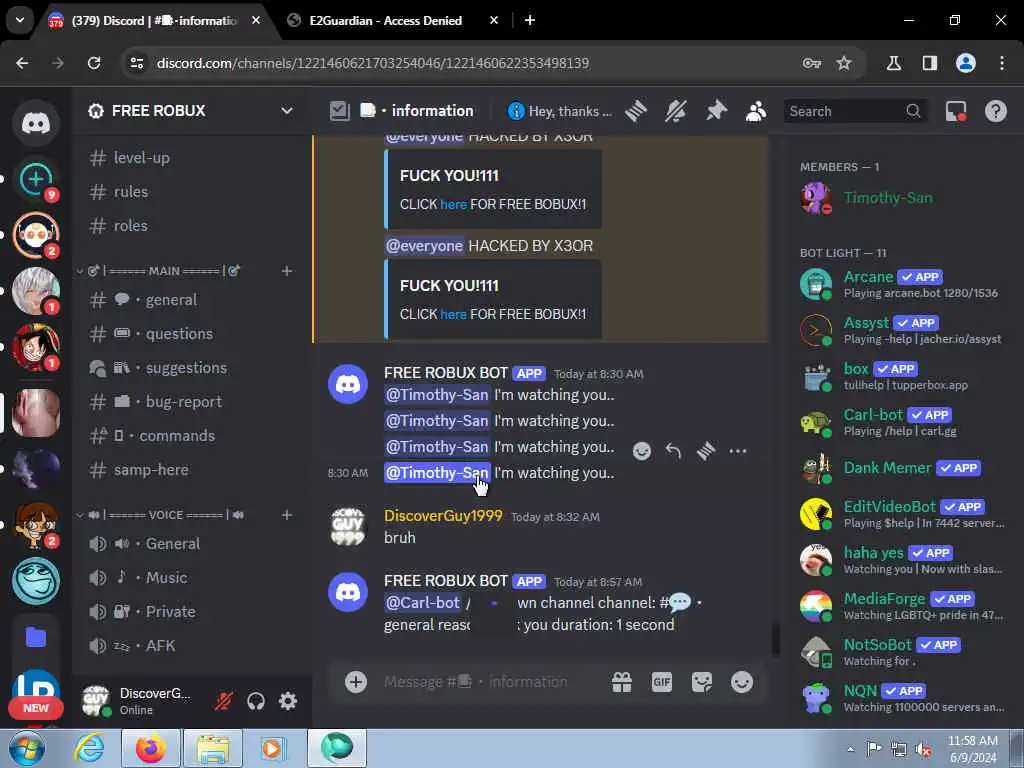Viewport: 1024px width, 768px height.
Task: Open the gift Nitro icon
Action: 622,682
